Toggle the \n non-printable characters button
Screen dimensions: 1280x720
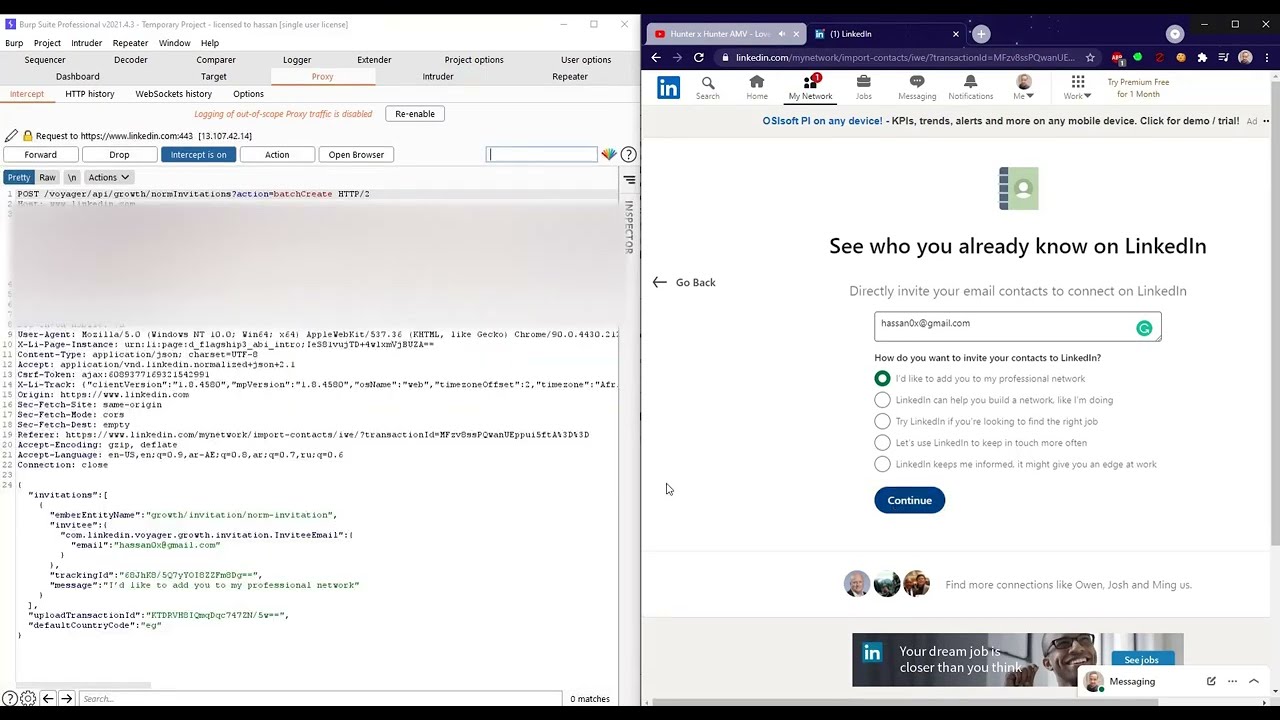point(72,177)
